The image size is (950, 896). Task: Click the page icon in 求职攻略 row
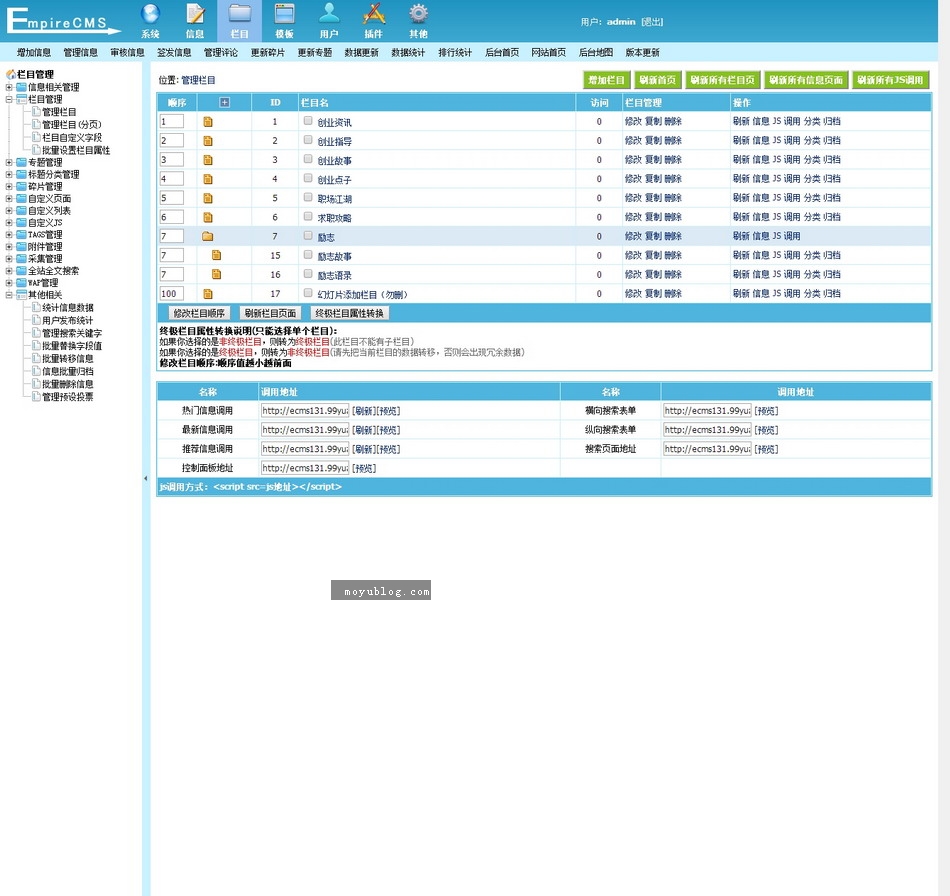pyautogui.click(x=208, y=217)
